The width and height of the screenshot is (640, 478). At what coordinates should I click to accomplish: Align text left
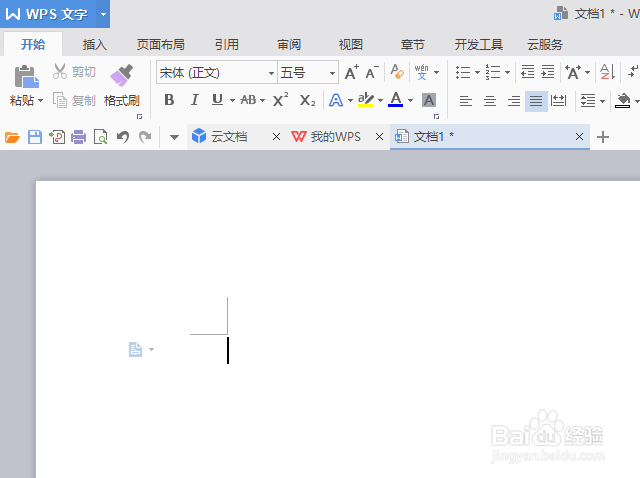tap(466, 100)
